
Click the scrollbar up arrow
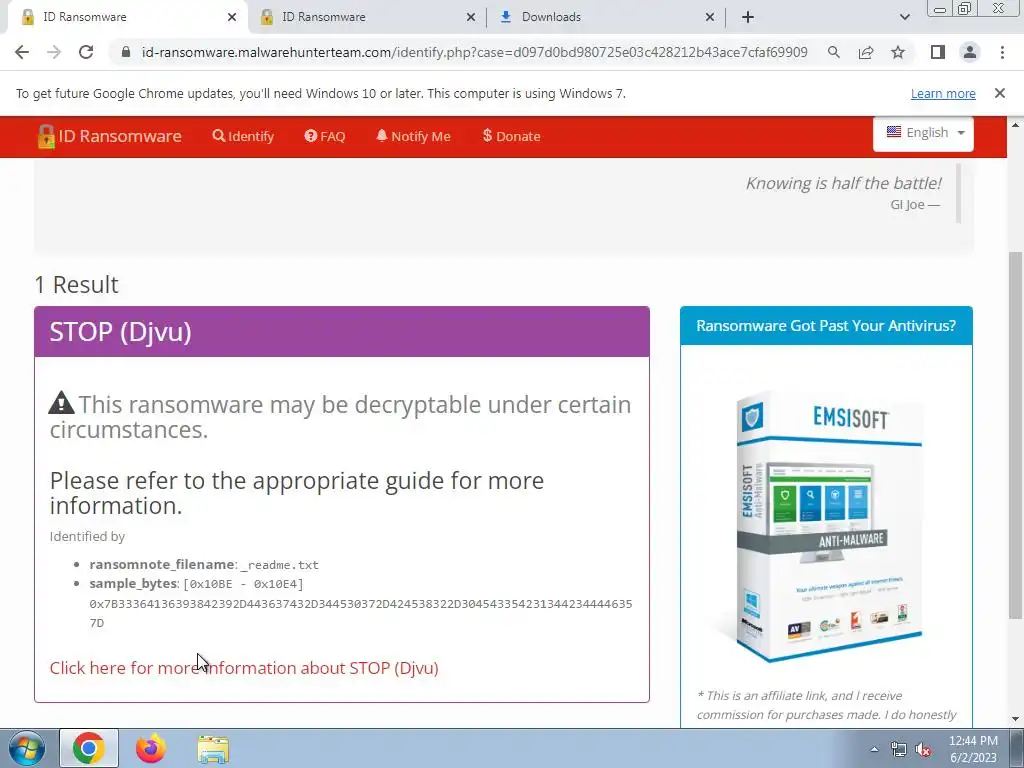[x=1015, y=124]
